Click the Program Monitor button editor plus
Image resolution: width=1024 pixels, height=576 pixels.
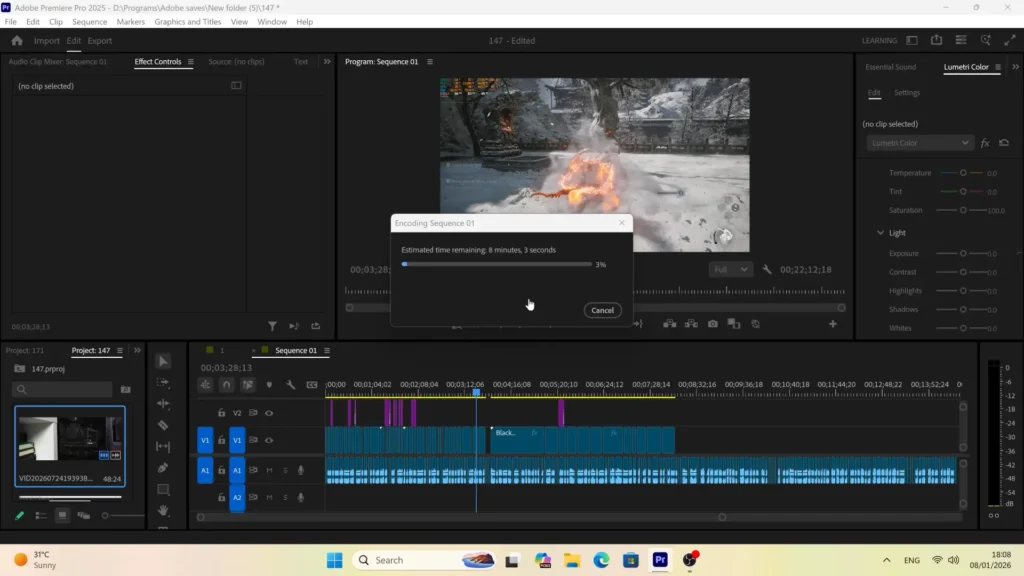pyautogui.click(x=833, y=324)
